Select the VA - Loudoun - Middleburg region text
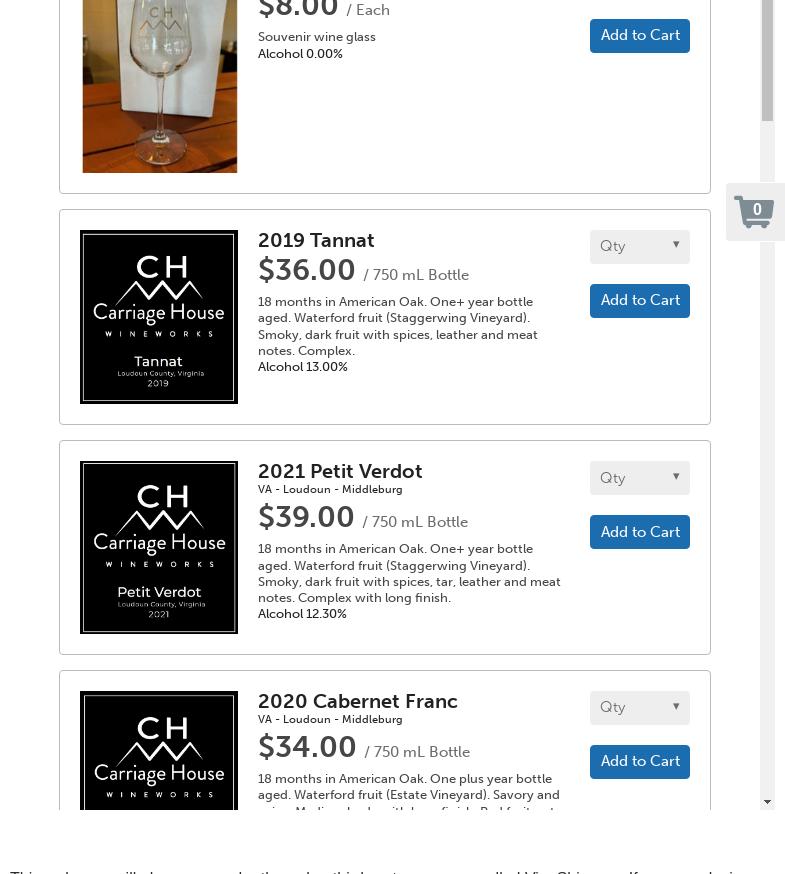This screenshot has width=785, height=874. coord(330,489)
